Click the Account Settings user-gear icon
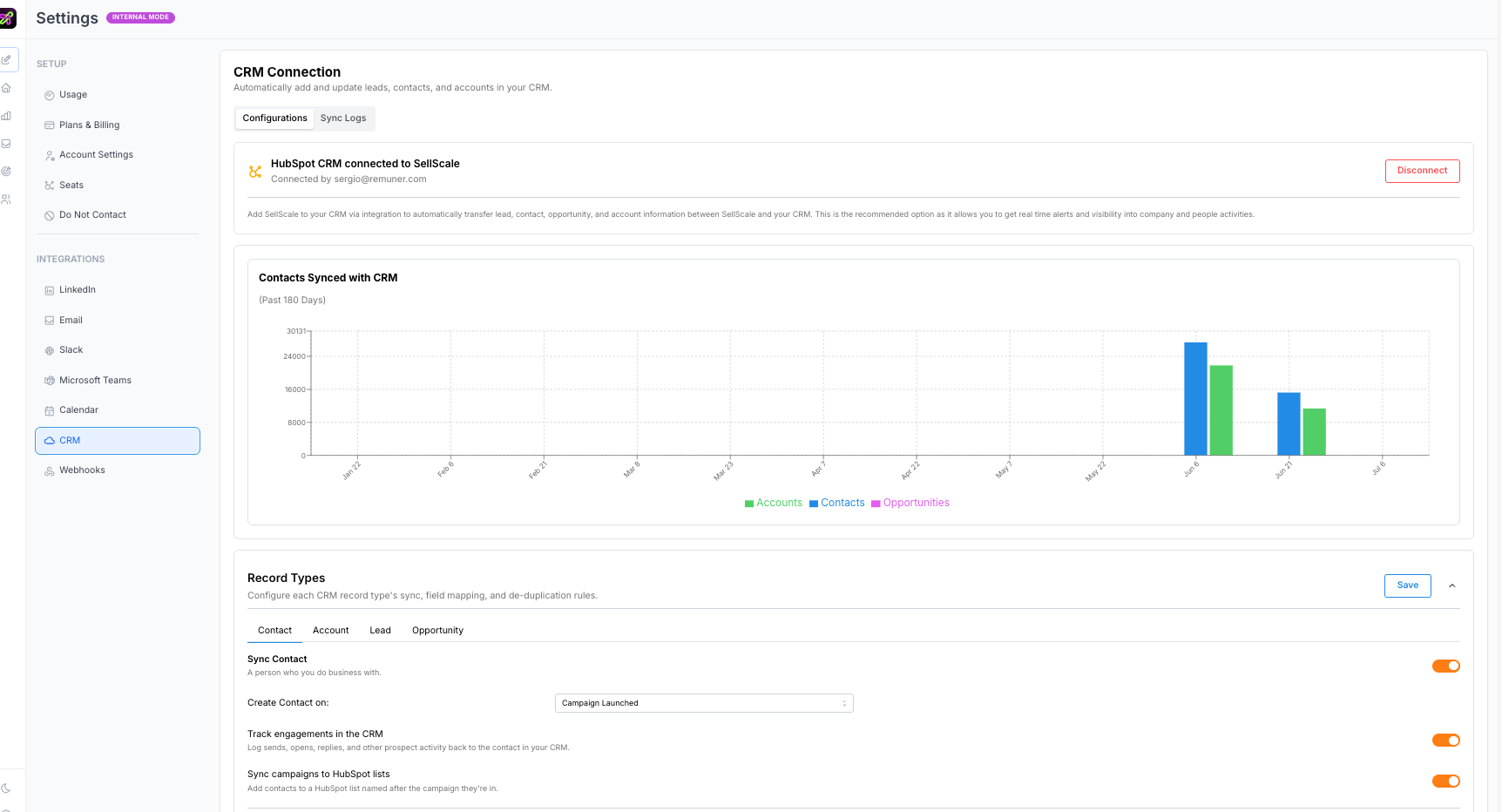This screenshot has width=1502, height=812. click(x=50, y=155)
